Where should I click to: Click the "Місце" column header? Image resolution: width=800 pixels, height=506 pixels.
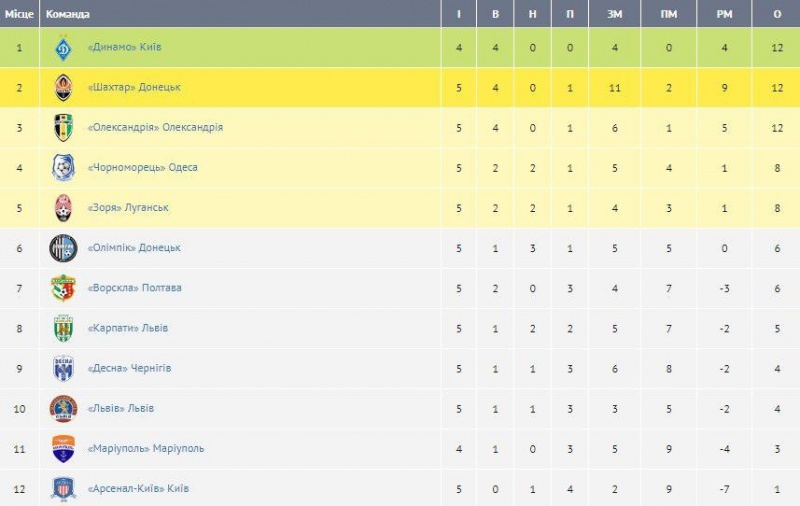click(19, 14)
